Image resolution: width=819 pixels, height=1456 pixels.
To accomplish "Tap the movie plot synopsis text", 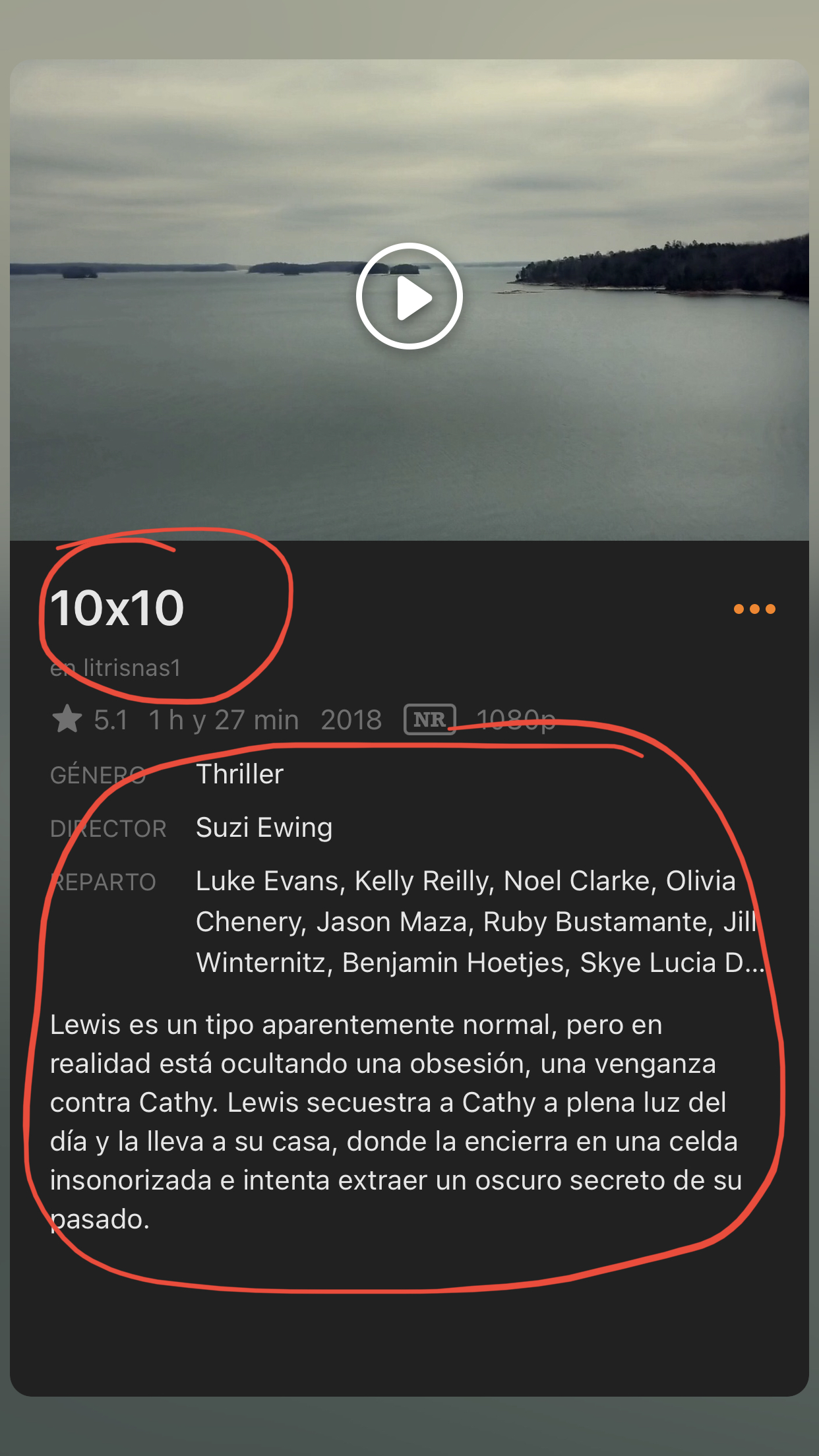I will [396, 1122].
